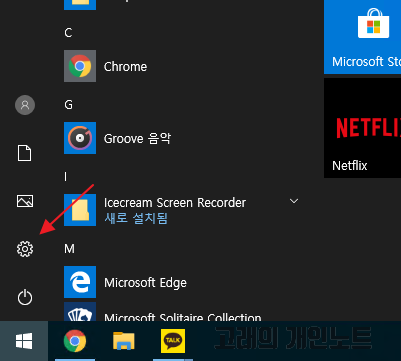This screenshot has height=361, width=401.
Task: Click the 새로 설치됨 text
Action: click(136, 218)
